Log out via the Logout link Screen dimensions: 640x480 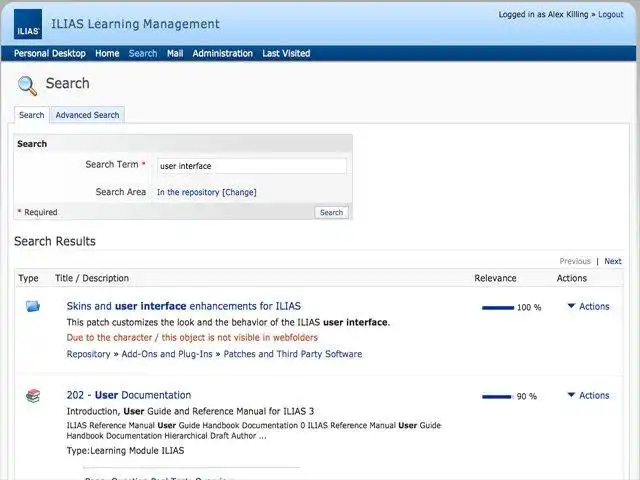coord(611,15)
